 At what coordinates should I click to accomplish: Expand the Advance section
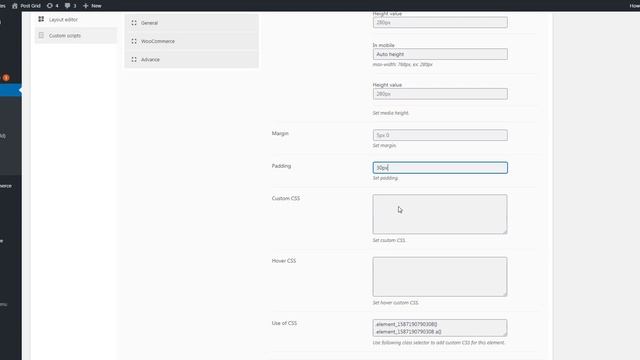pyautogui.click(x=191, y=60)
